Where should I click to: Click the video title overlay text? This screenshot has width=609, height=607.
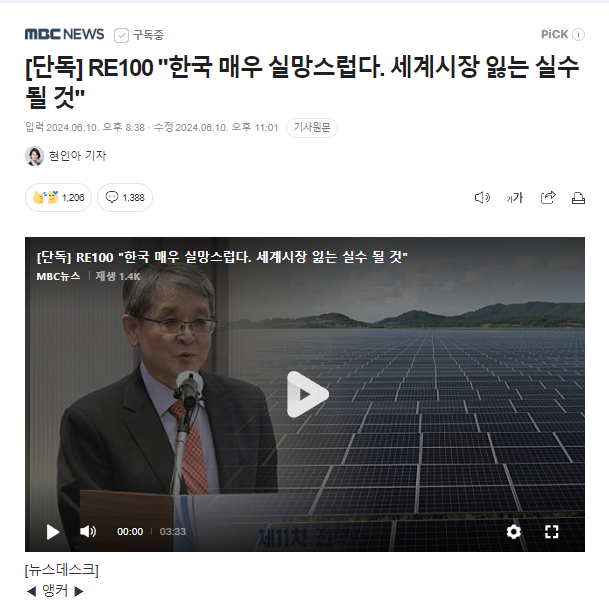click(x=222, y=257)
